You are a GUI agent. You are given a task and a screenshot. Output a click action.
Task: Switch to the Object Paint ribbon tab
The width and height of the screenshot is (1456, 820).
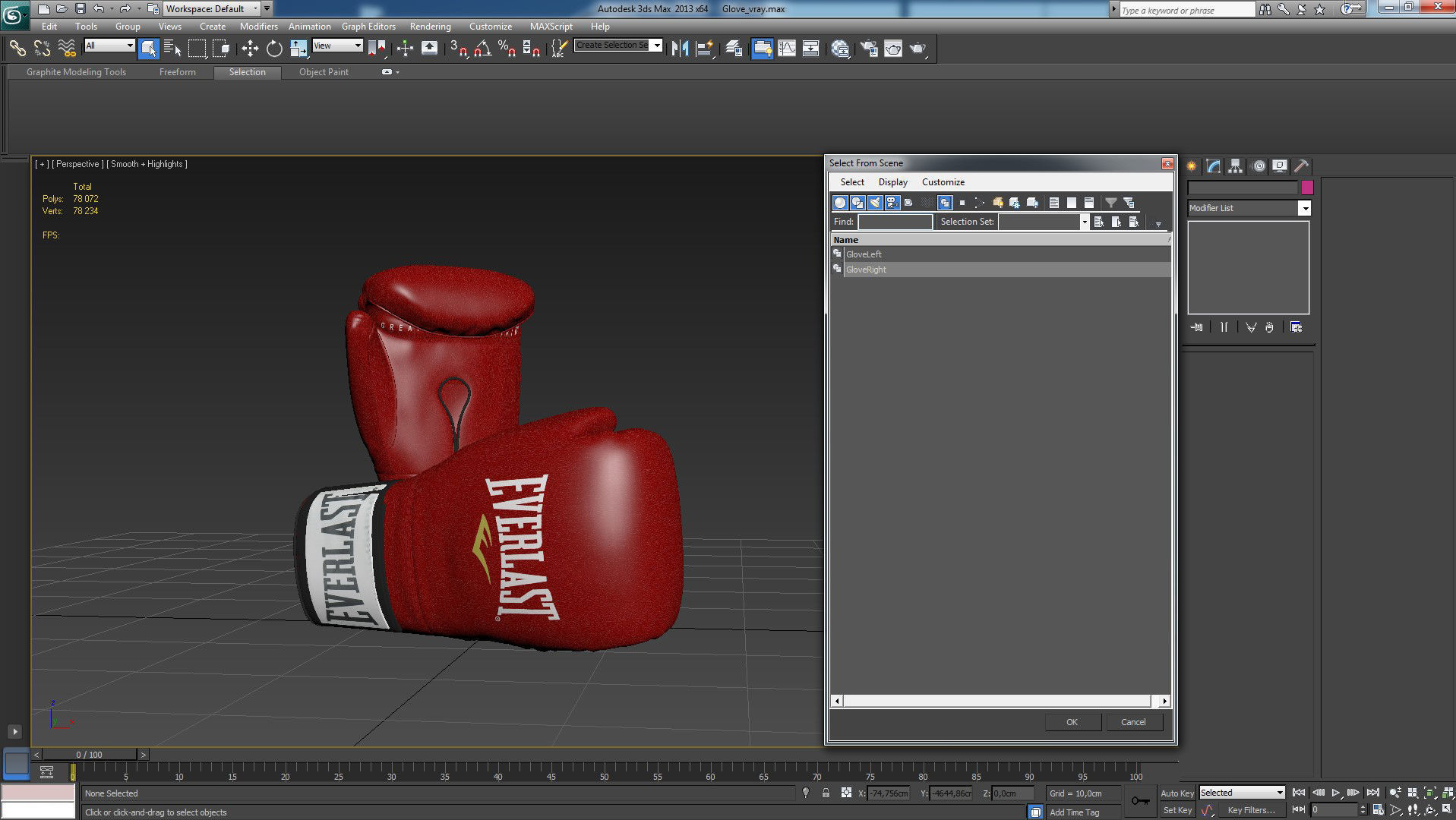coord(324,72)
